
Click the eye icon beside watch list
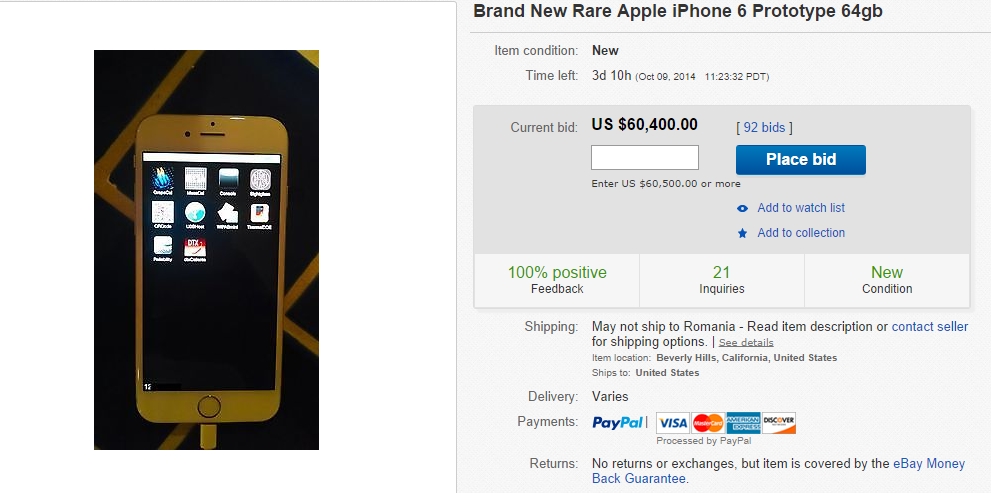tap(743, 208)
